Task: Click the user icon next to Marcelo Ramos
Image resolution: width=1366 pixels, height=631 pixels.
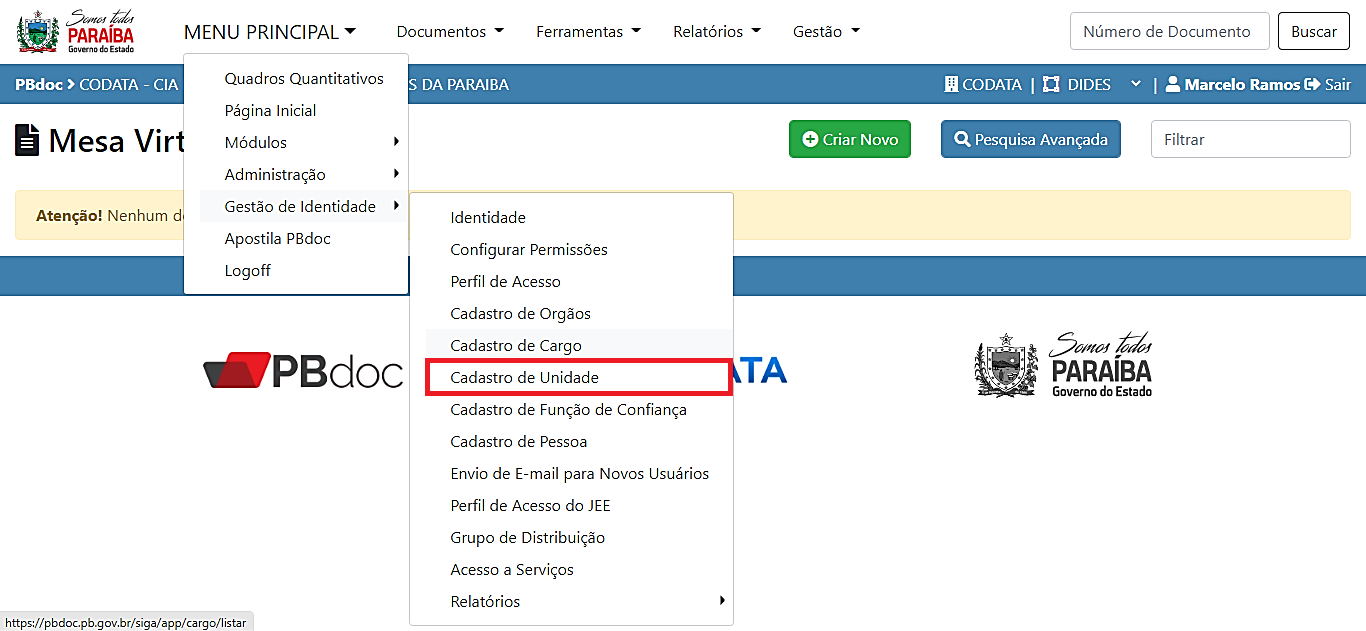Action: click(x=1173, y=85)
